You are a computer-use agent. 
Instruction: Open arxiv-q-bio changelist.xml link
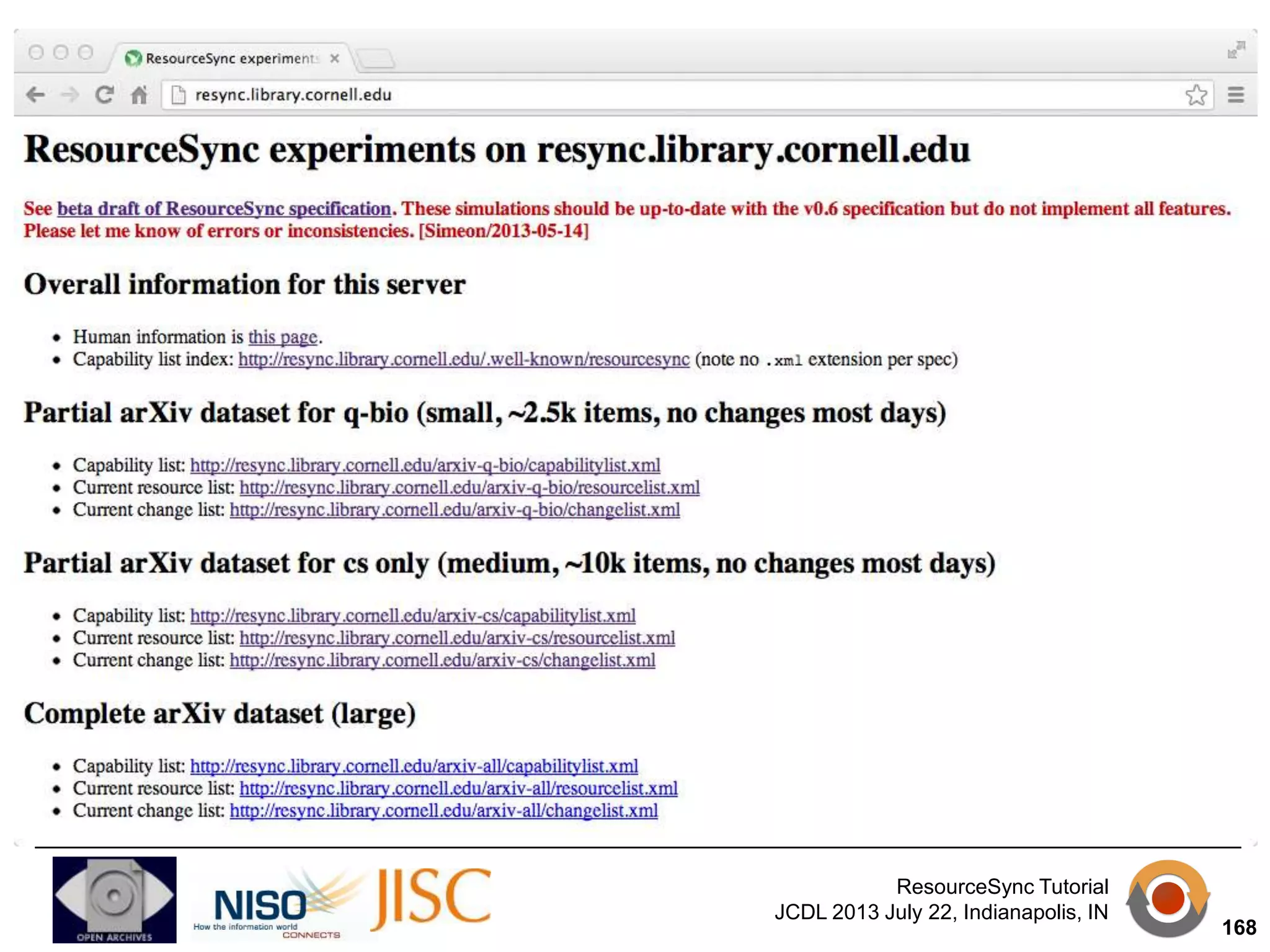tap(455, 510)
